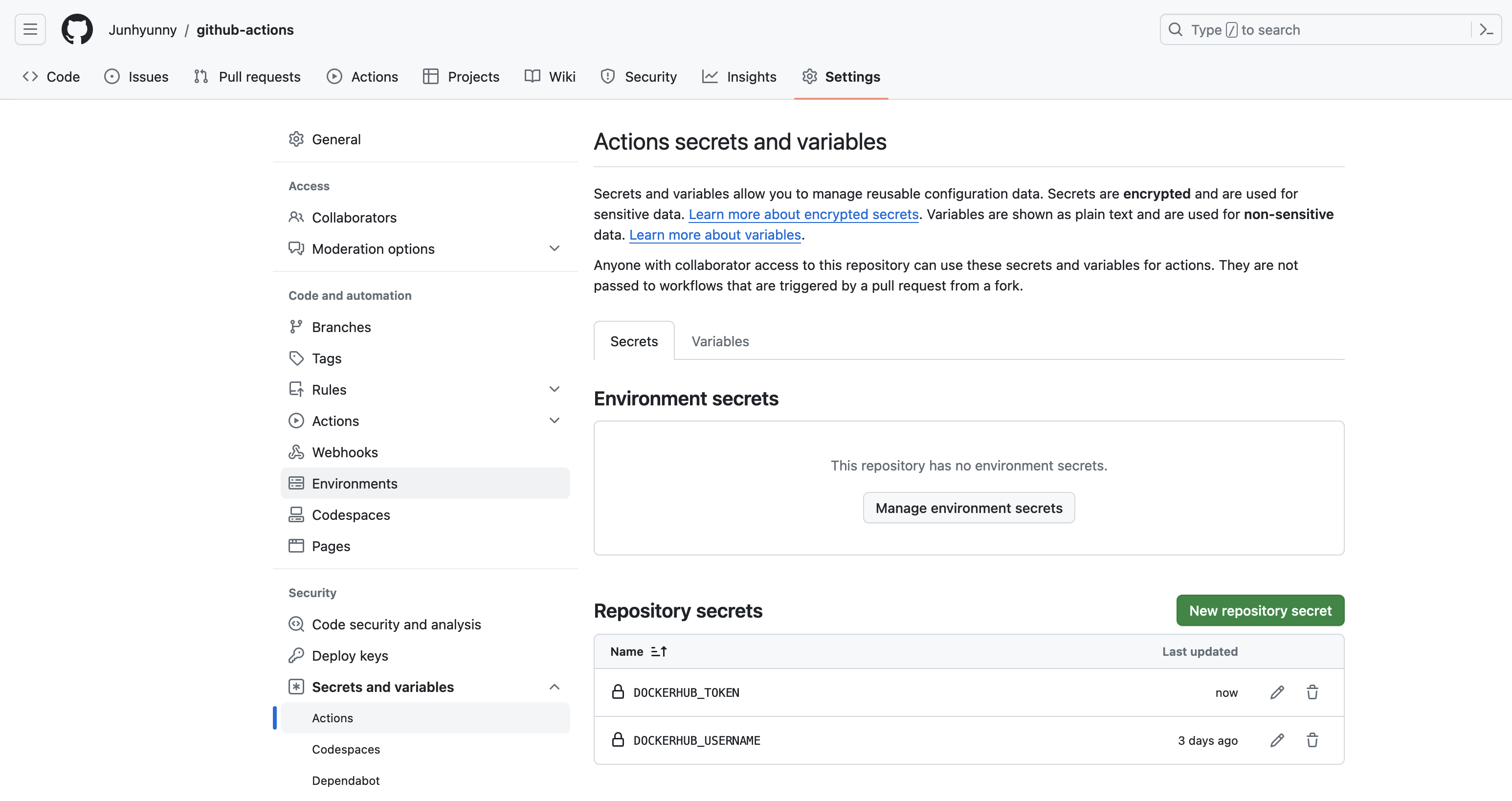Click the Type / to search field

click(x=1315, y=29)
